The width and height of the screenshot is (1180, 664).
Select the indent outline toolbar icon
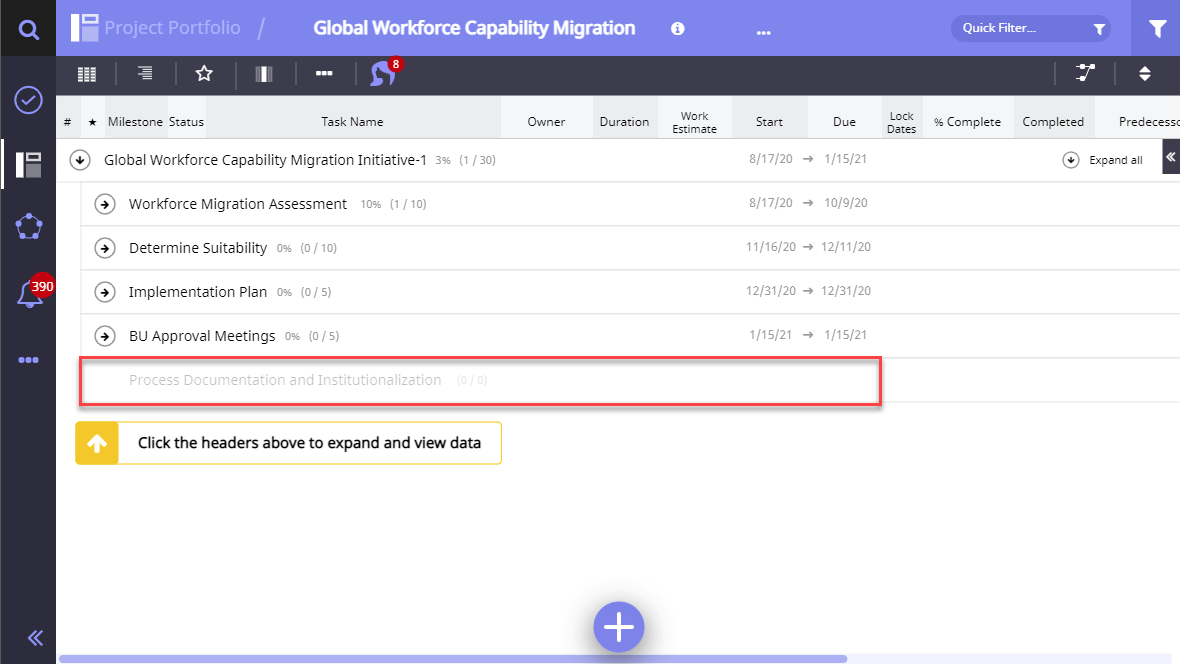pos(145,73)
